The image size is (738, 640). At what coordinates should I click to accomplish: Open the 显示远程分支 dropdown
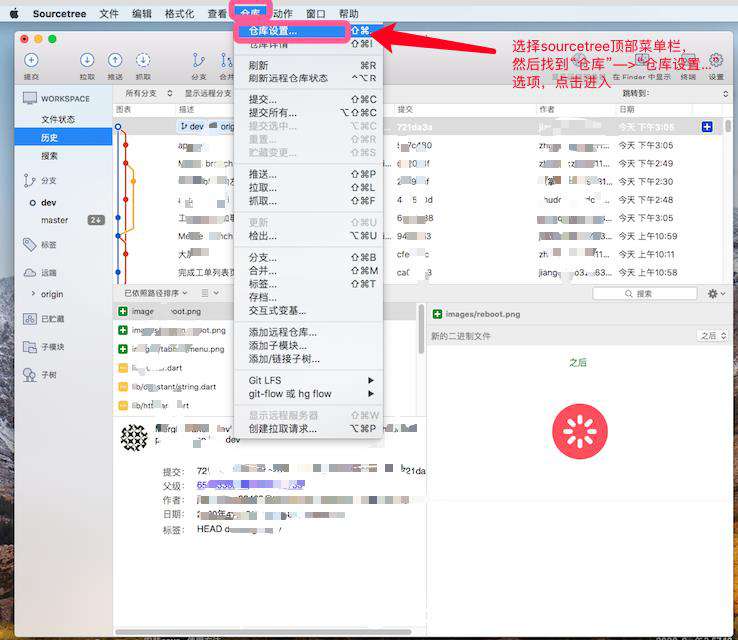(x=208, y=94)
